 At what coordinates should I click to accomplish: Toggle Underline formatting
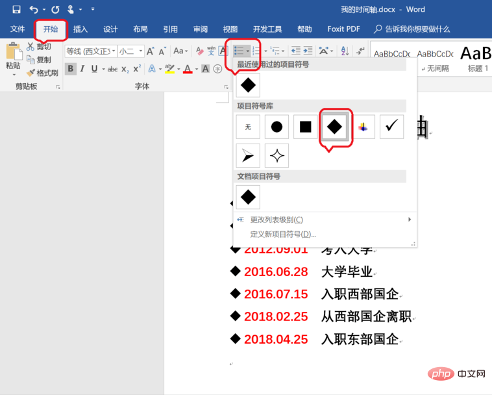[94, 69]
